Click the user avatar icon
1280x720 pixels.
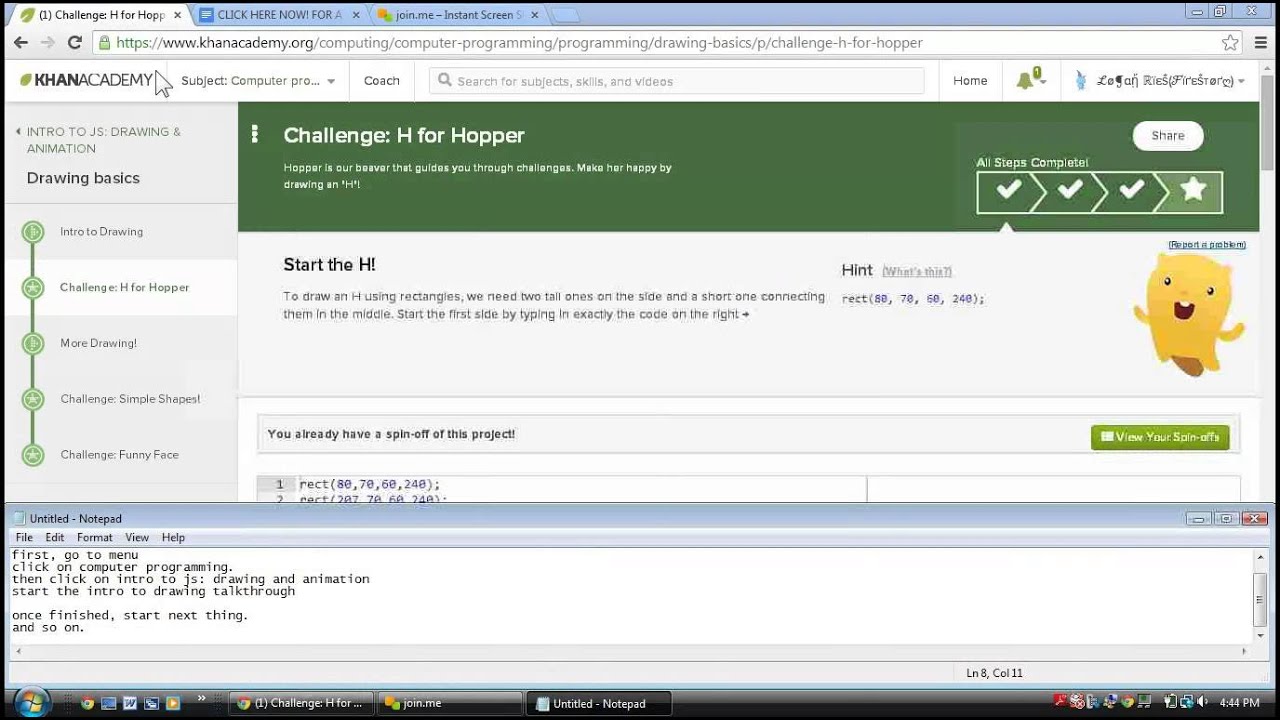1081,80
